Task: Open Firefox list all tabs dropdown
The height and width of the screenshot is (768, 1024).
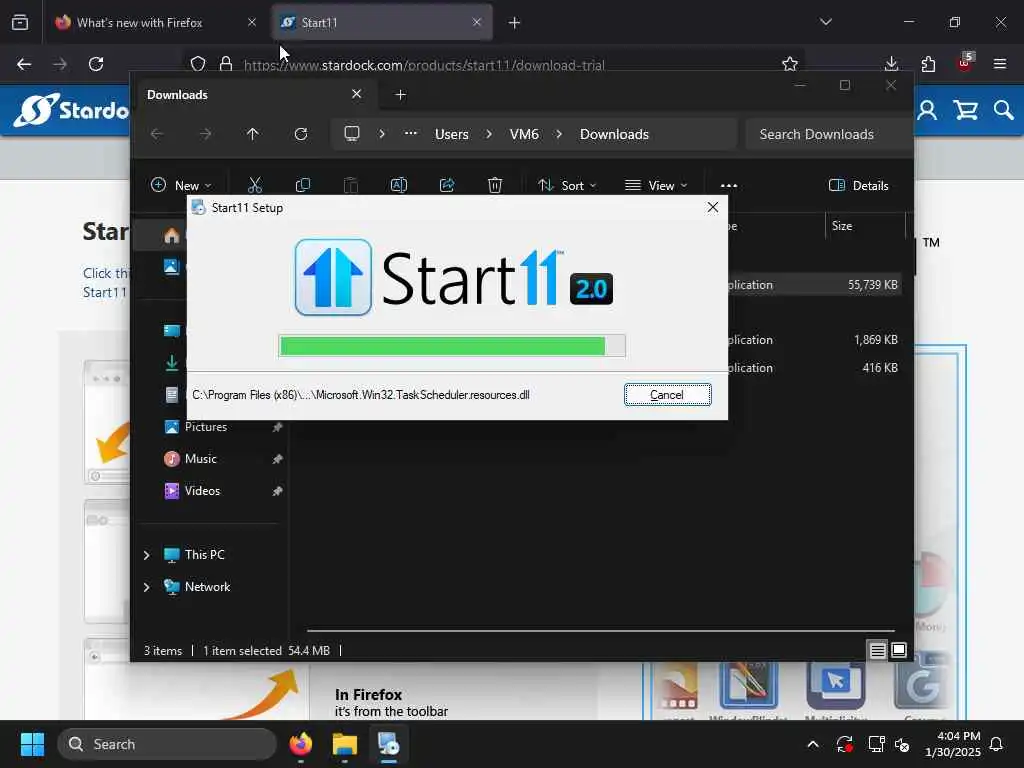Action: coord(825,22)
